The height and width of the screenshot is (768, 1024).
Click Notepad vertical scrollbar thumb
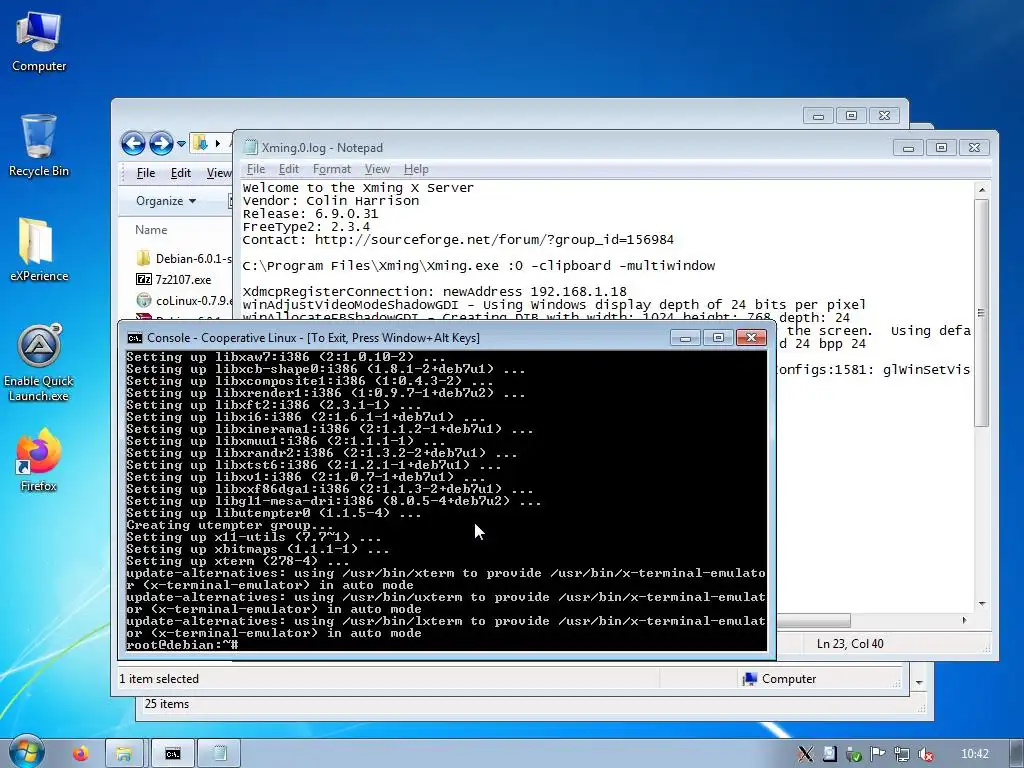[x=981, y=313]
